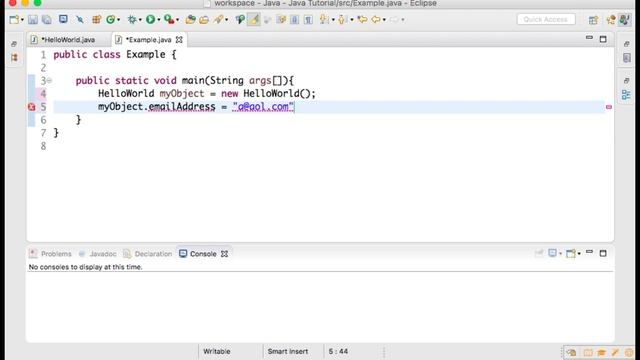Open the New wizard dropdown arrow
This screenshot has height=360, width=640.
point(22,20)
